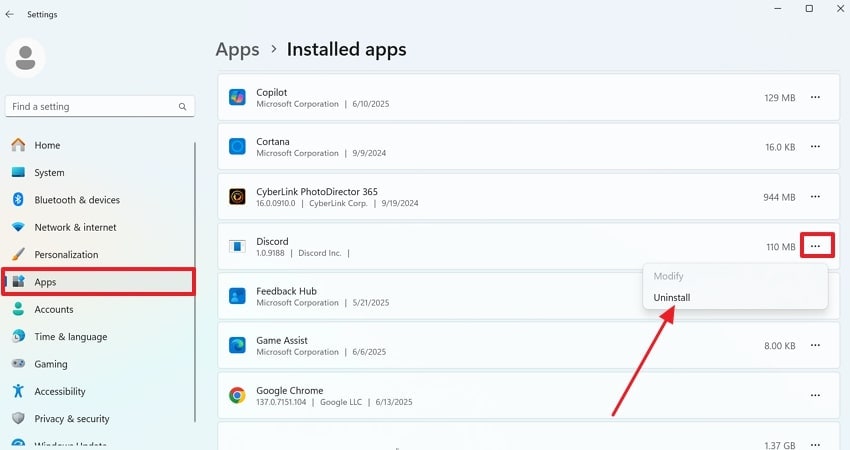Image resolution: width=850 pixels, height=450 pixels.
Task: Click the System monitor icon
Action: pos(18,172)
